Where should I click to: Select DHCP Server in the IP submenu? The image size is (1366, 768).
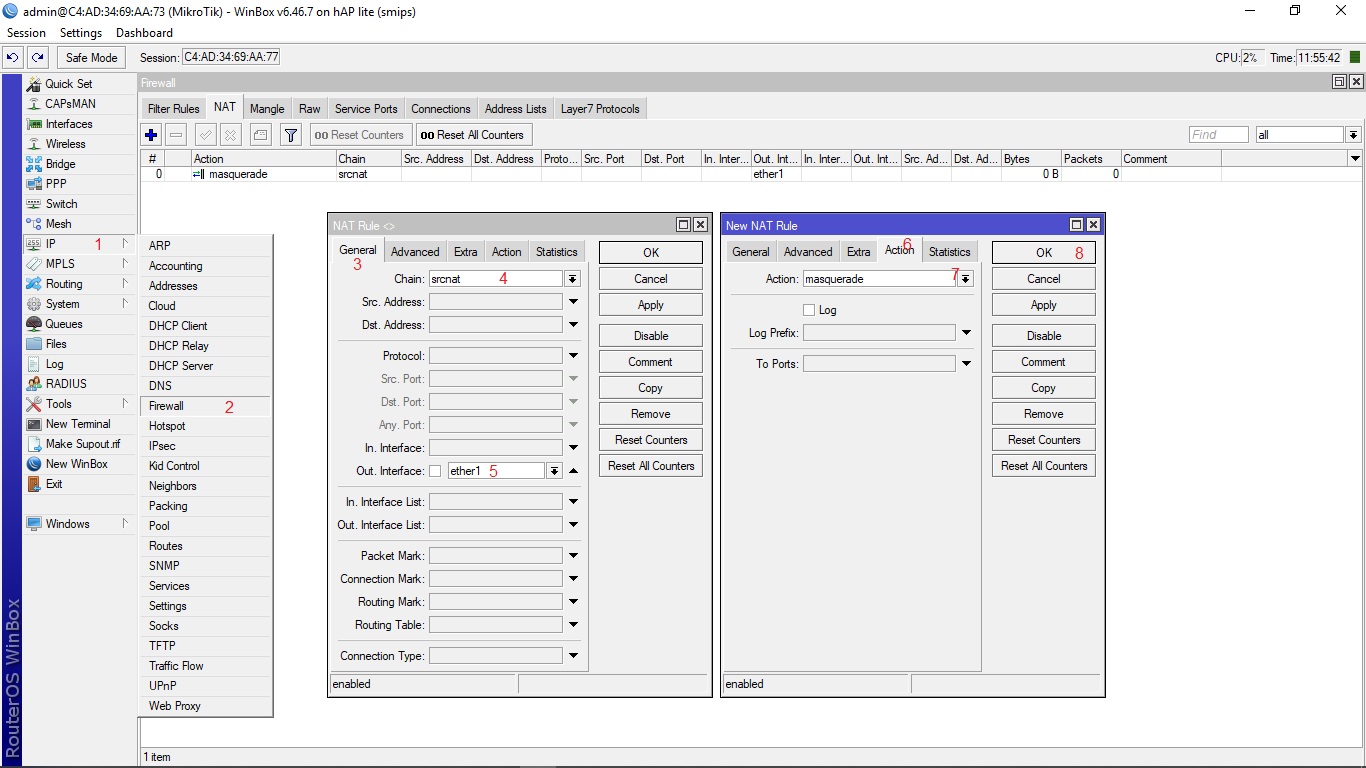[205, 366]
